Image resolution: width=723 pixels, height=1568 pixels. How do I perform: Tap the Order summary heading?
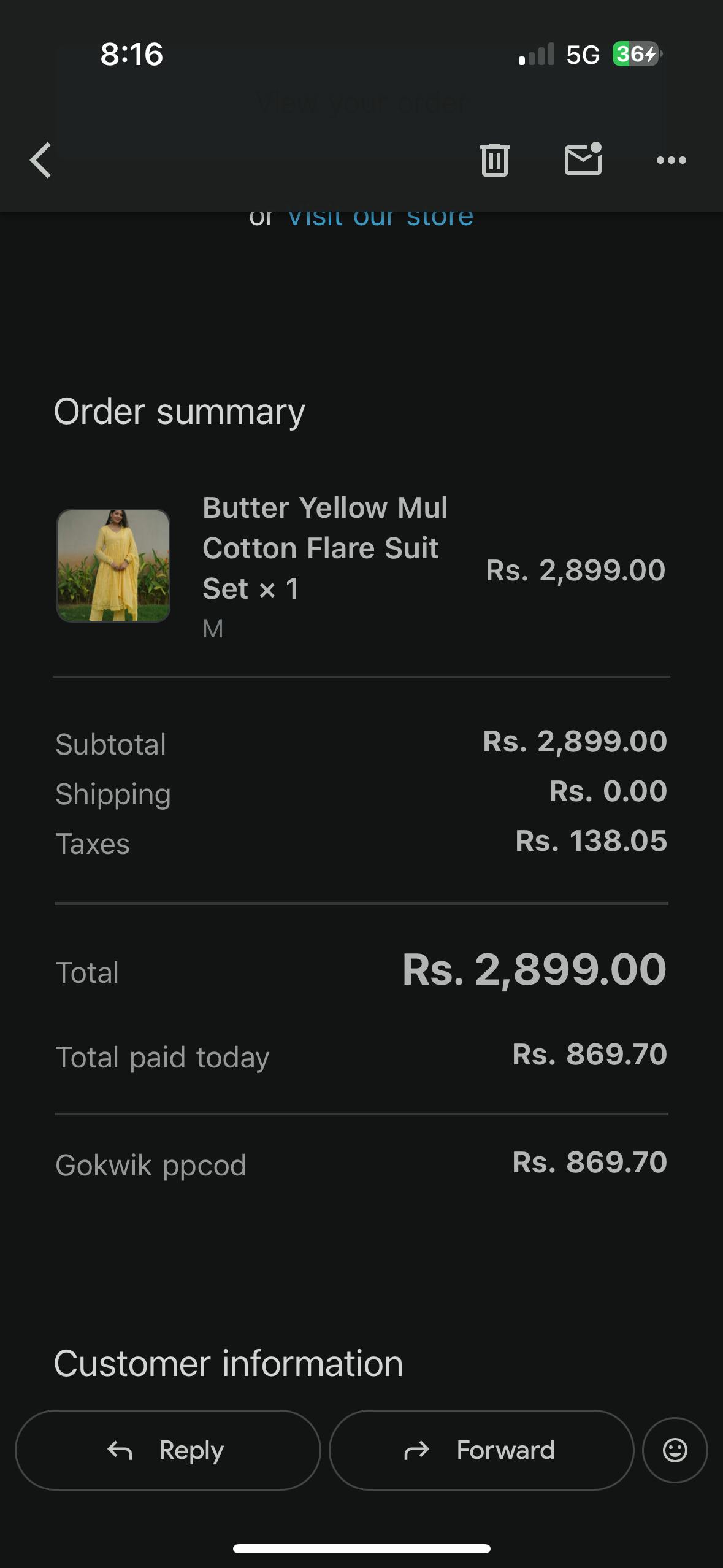tap(179, 411)
